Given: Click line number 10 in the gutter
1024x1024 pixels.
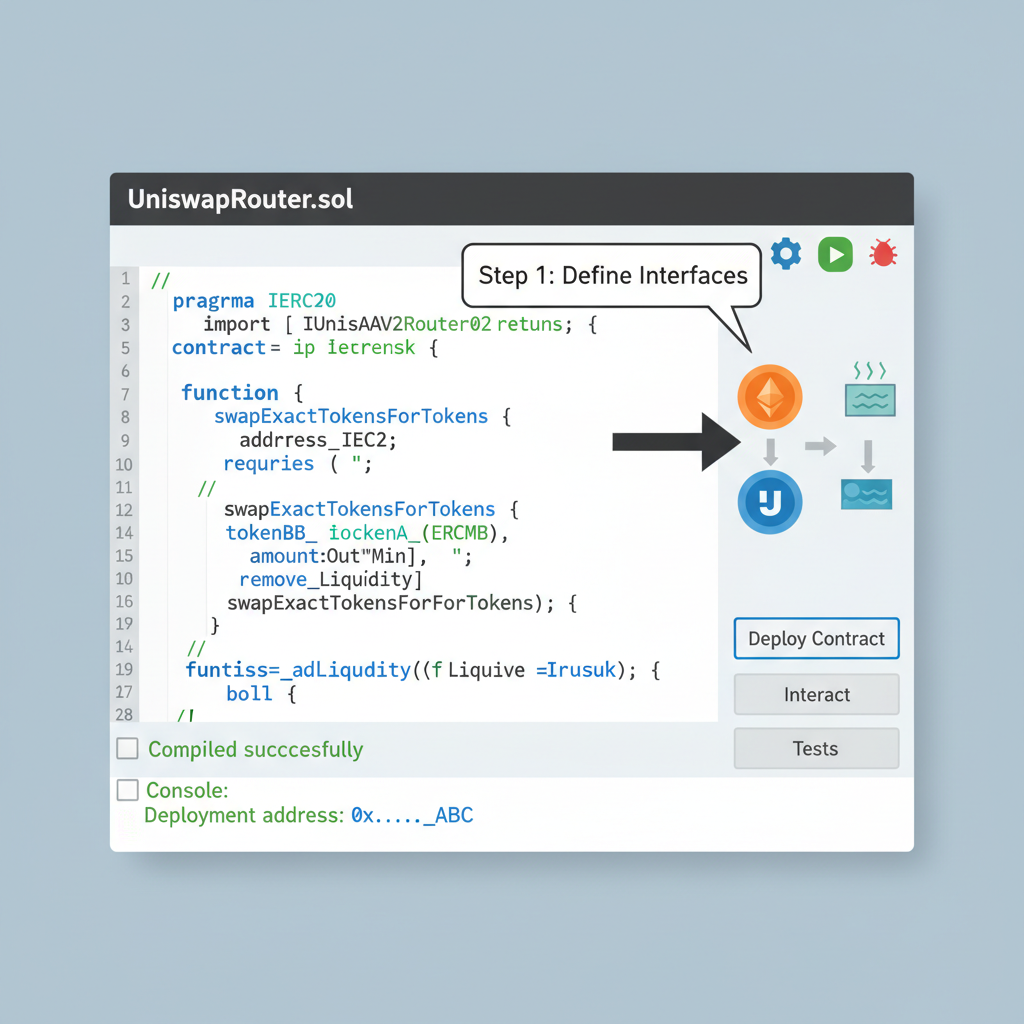Looking at the screenshot, I should coord(124,464).
